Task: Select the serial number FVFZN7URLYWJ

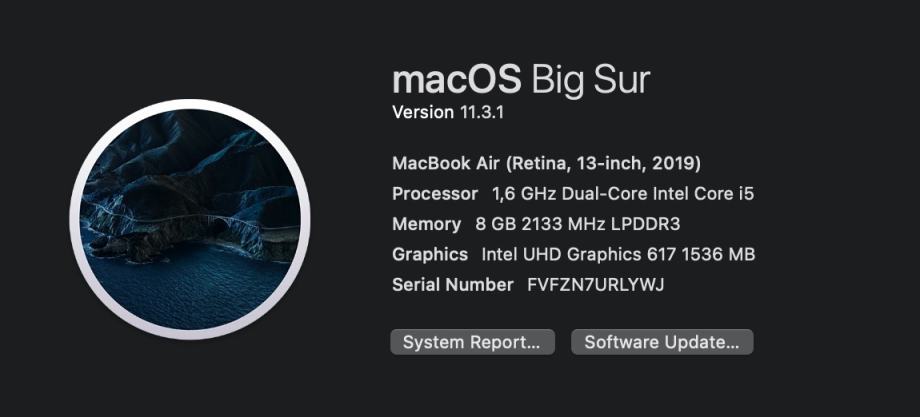Action: (596, 285)
